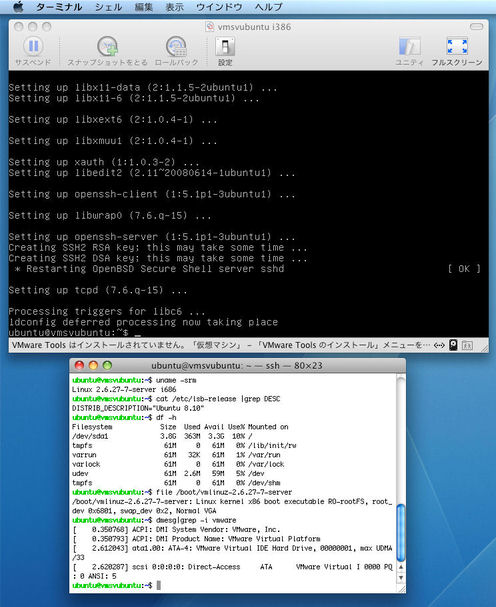Click the ssh Terminal scrollbar thumb
Screen dimensions: 496x607
coord(401,532)
